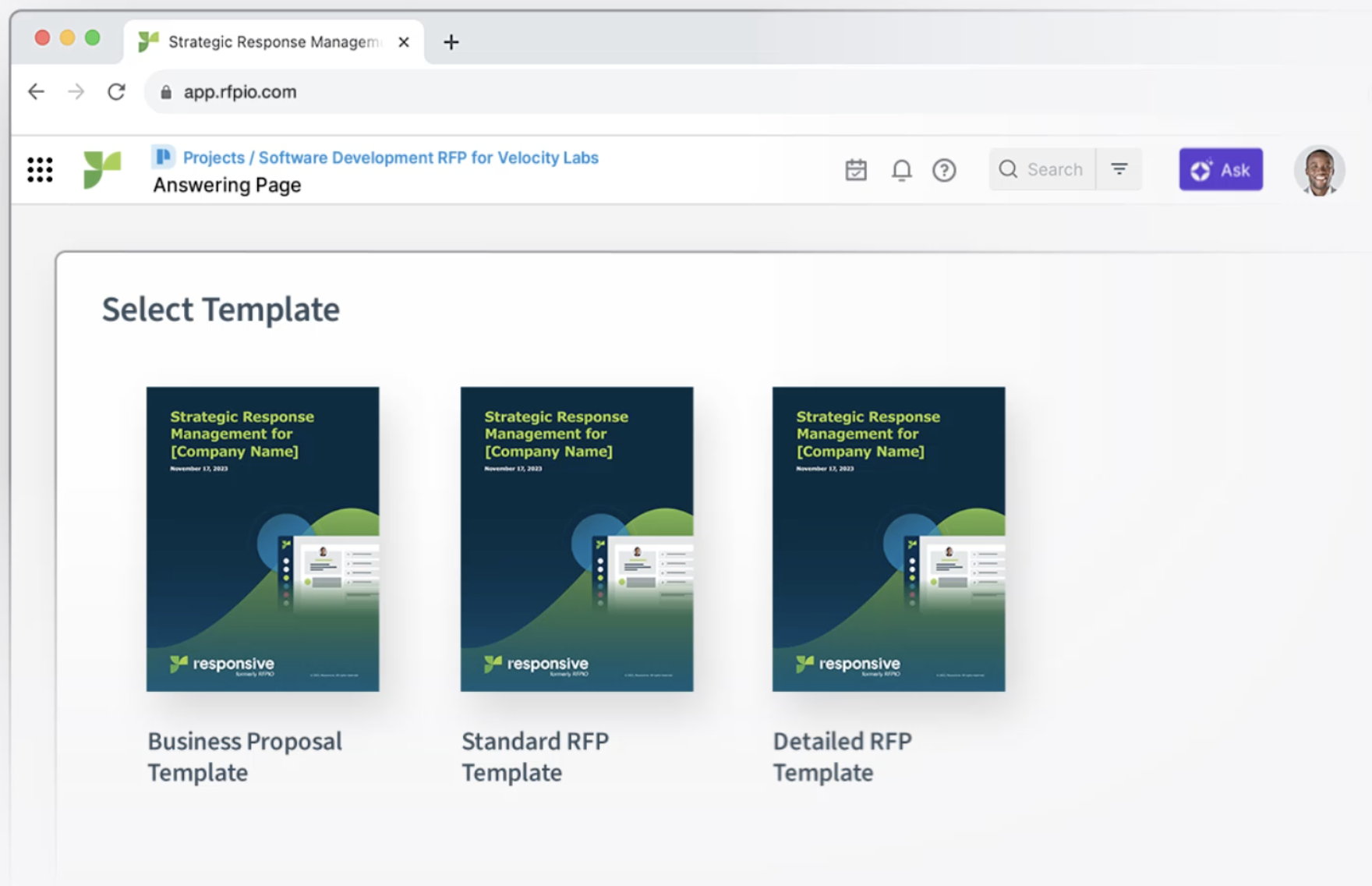Open the search filter options icon
1372x886 pixels.
tap(1119, 169)
